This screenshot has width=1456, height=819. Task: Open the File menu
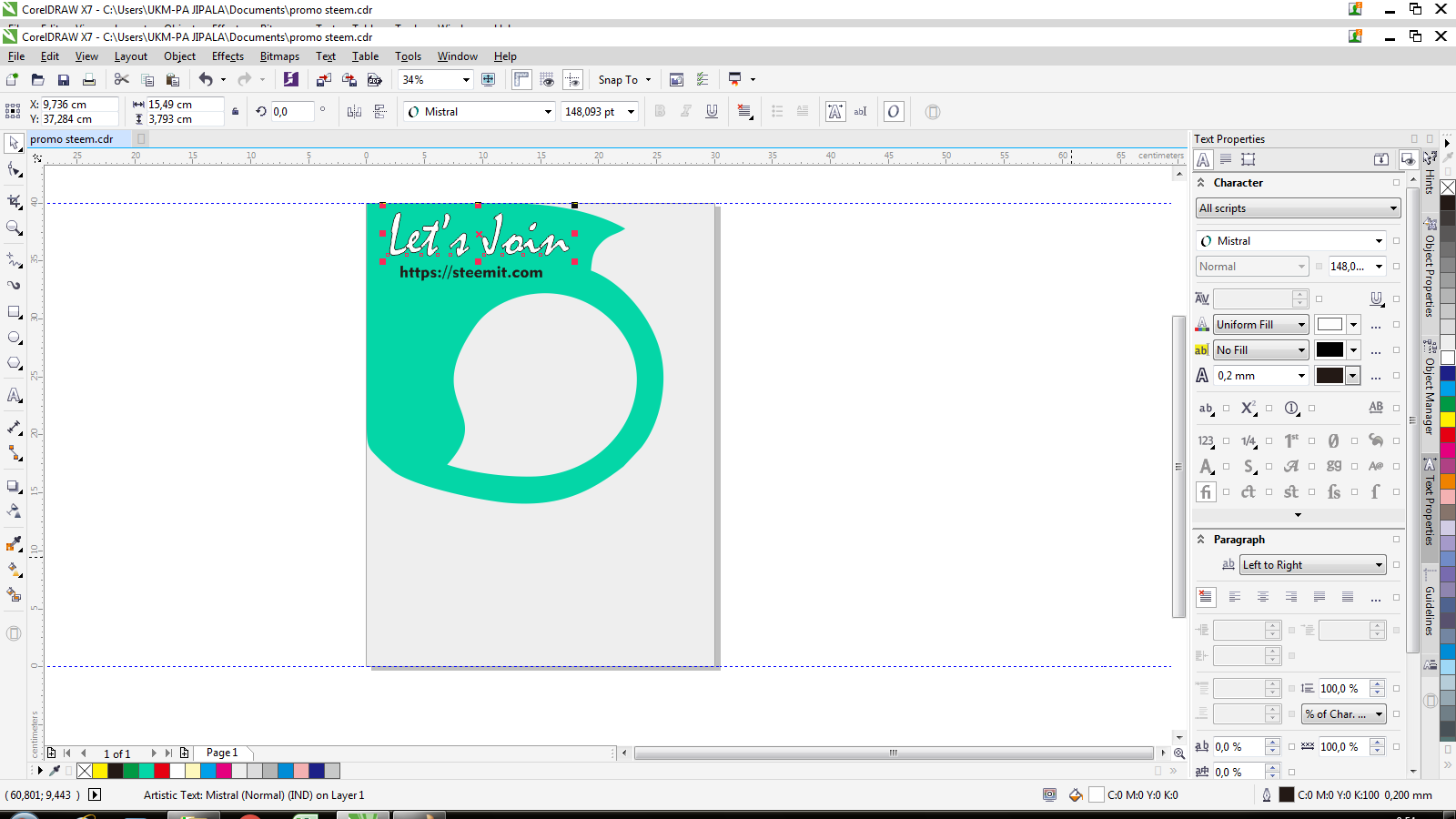[x=16, y=56]
